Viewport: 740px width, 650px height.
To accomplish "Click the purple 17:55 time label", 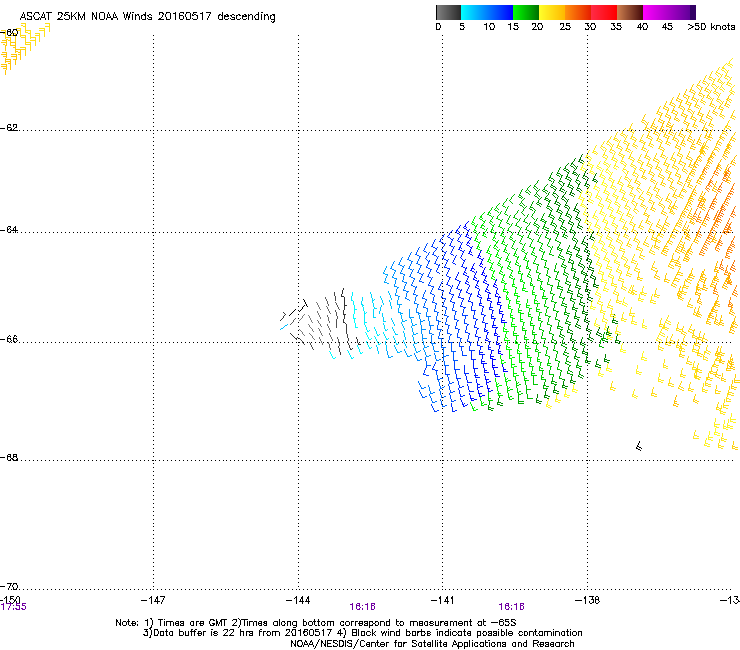I will 14,607.
